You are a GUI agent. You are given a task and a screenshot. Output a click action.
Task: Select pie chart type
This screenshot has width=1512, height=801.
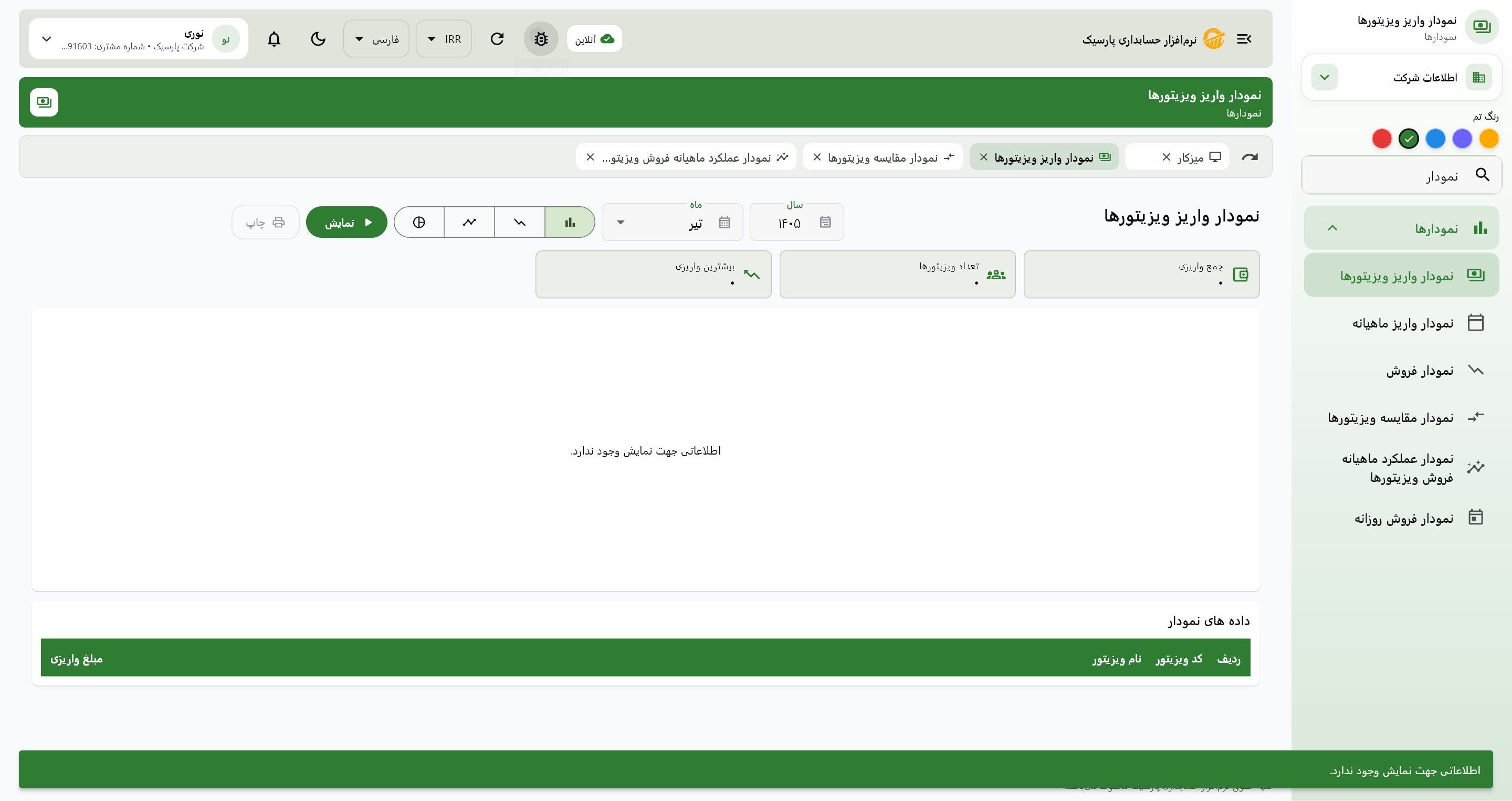[418, 222]
